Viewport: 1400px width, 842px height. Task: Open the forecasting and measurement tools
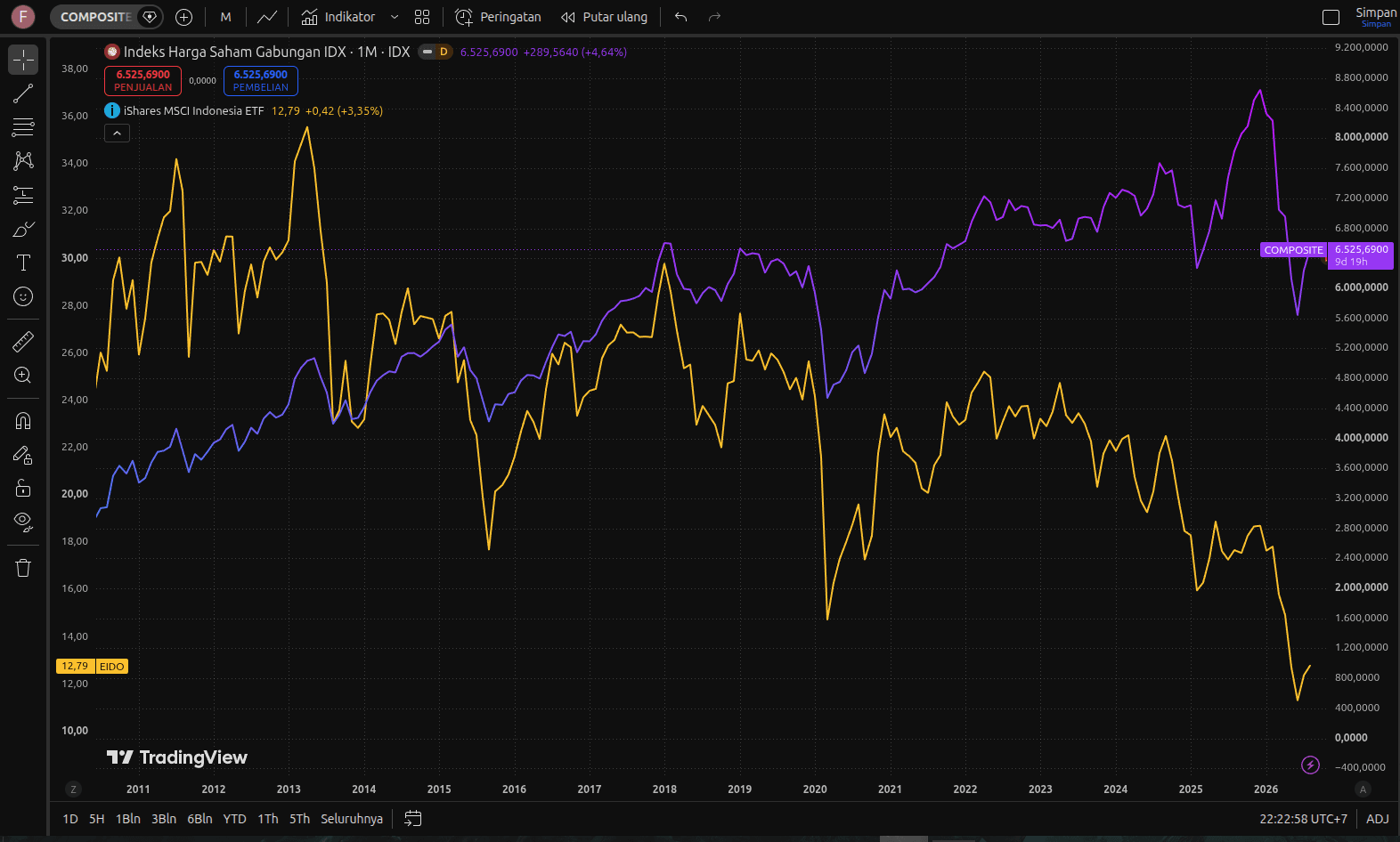coord(23,195)
